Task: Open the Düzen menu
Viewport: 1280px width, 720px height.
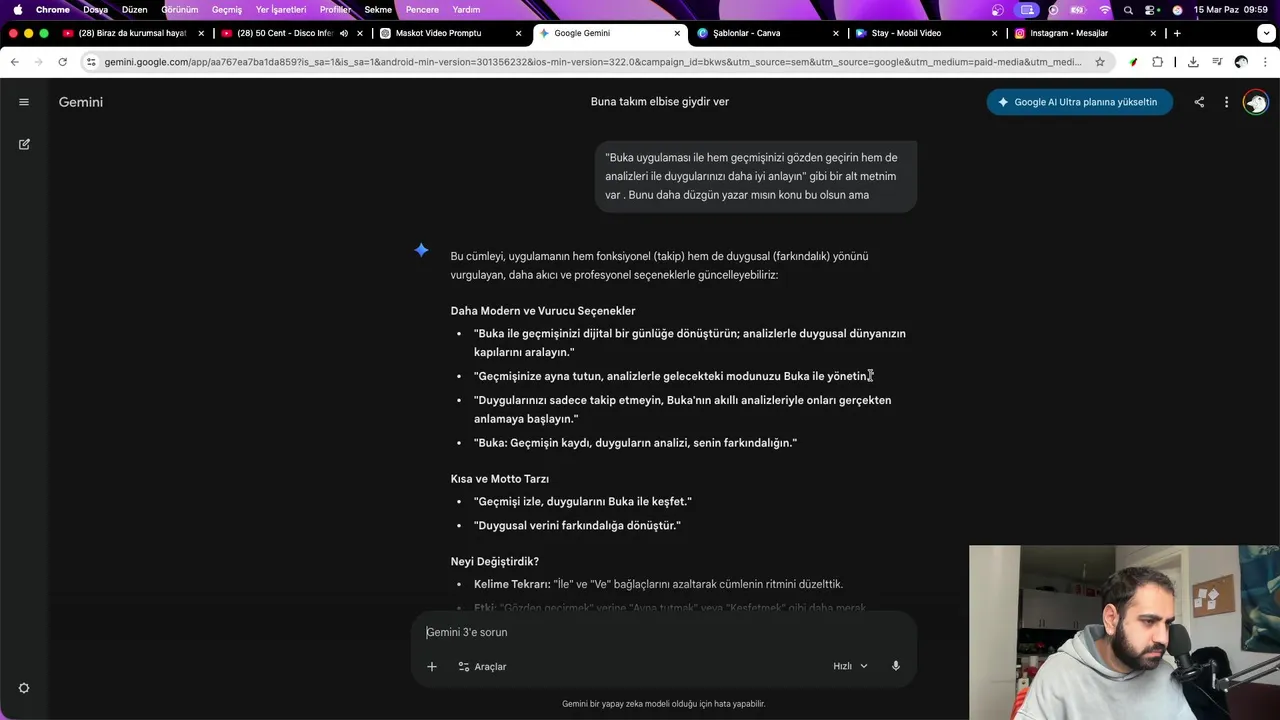Action: (134, 10)
